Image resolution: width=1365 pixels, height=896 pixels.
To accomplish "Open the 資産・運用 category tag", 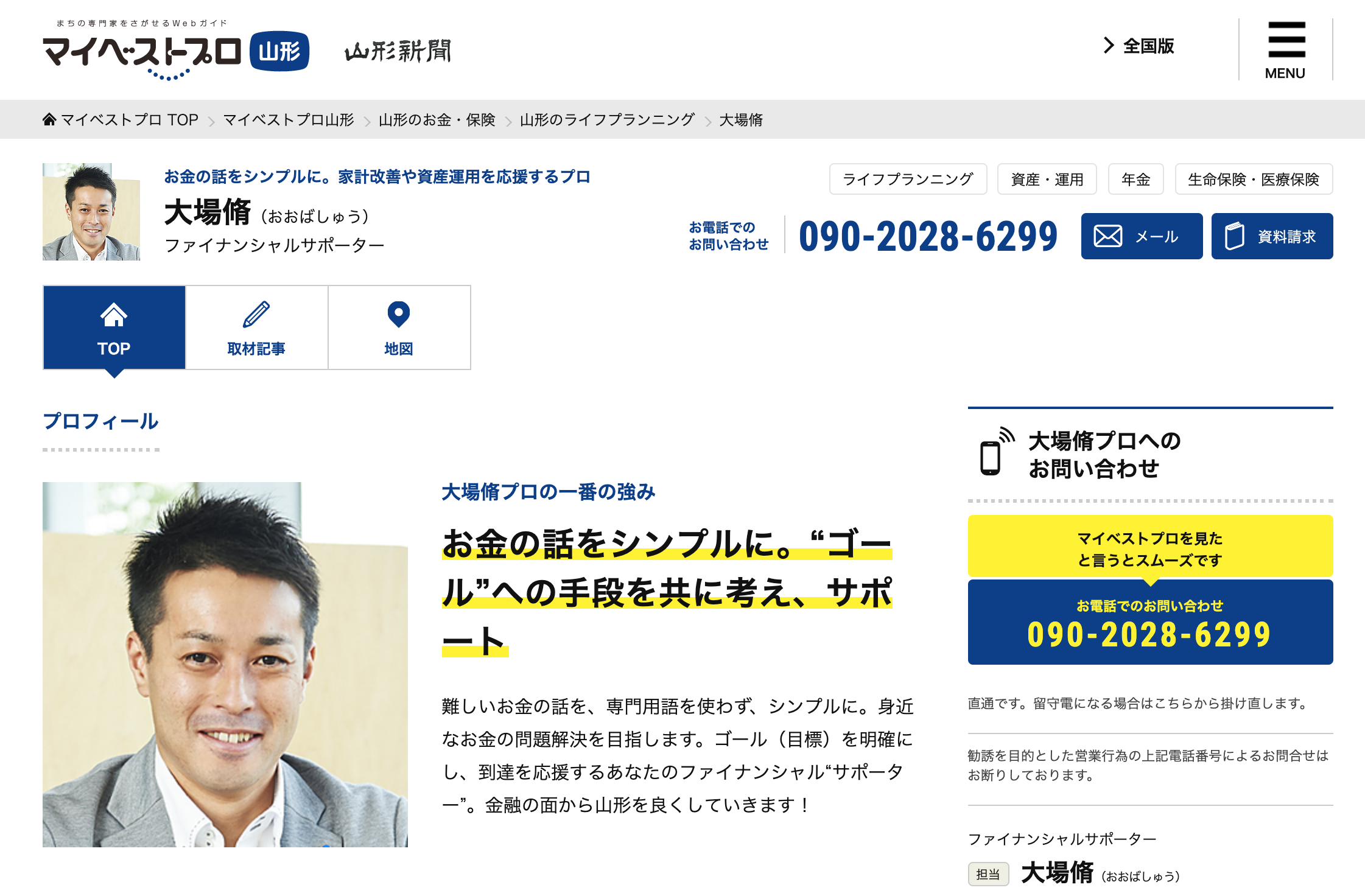I will [x=1047, y=179].
